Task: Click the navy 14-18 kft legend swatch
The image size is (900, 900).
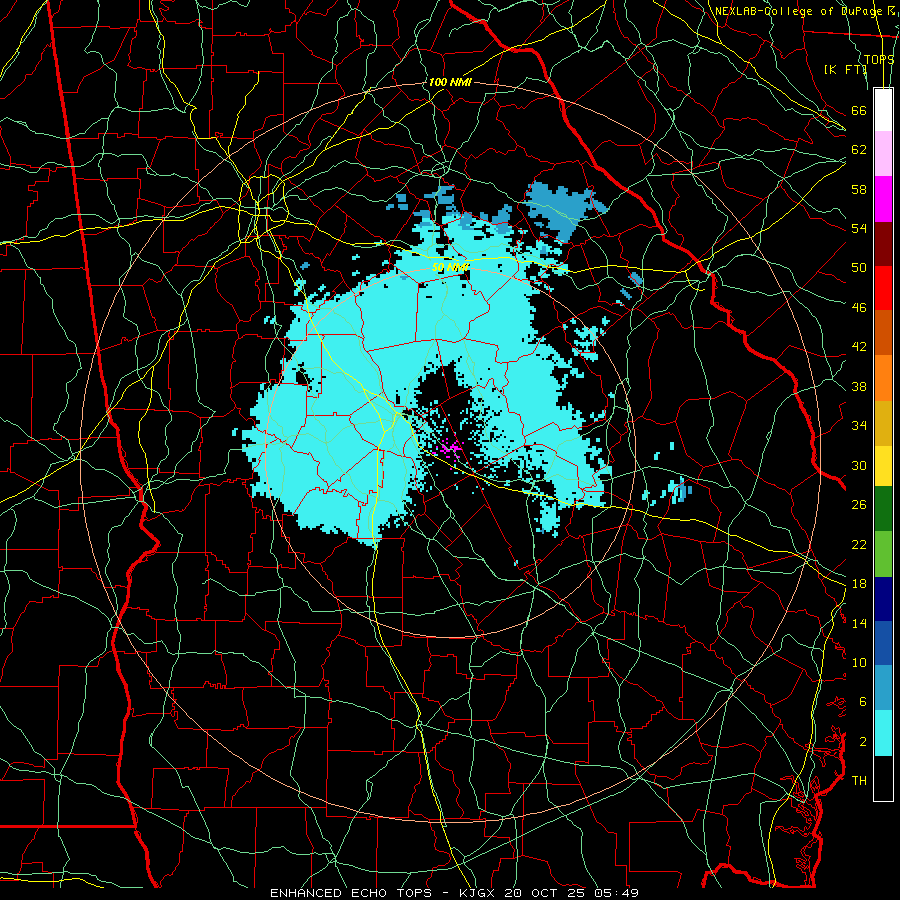Action: (x=883, y=599)
